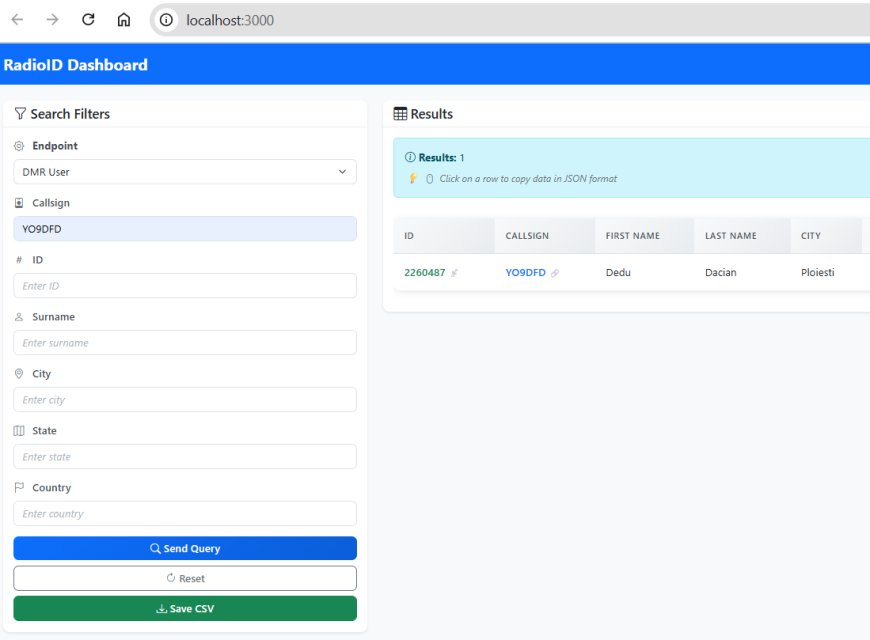Click the RadioID Dashboard title
This screenshot has width=870, height=640.
pos(75,65)
